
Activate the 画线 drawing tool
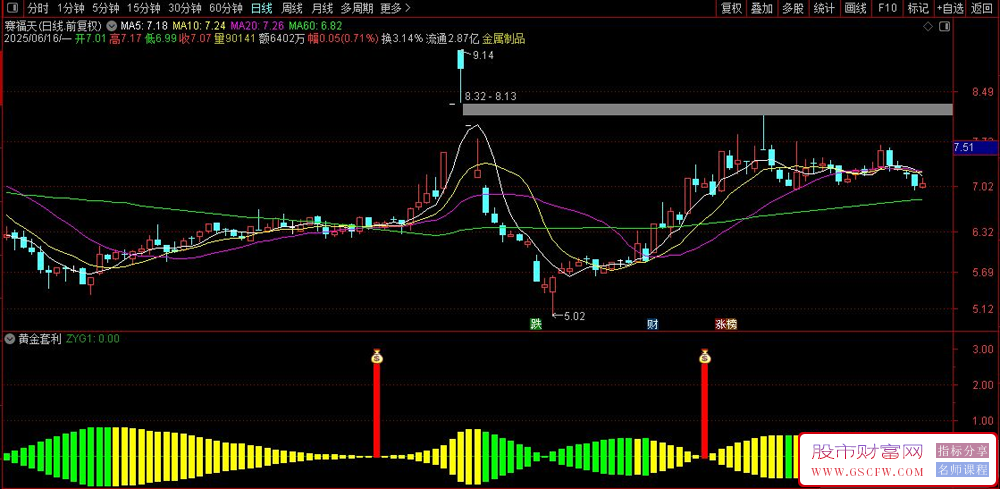click(855, 8)
